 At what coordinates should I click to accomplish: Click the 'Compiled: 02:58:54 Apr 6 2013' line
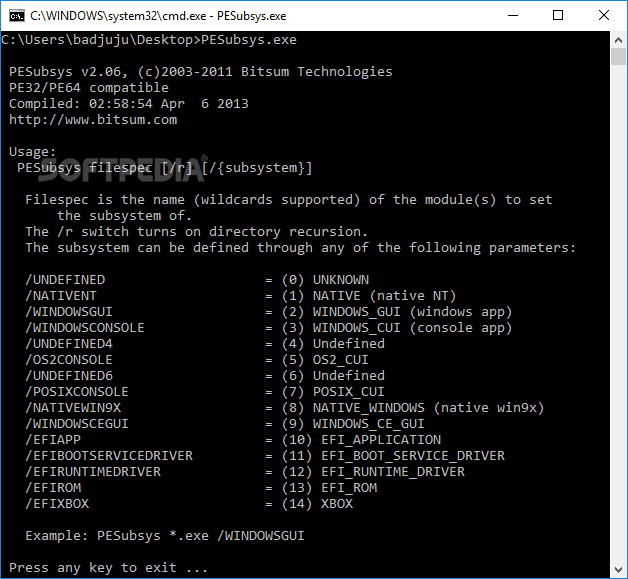point(129,104)
